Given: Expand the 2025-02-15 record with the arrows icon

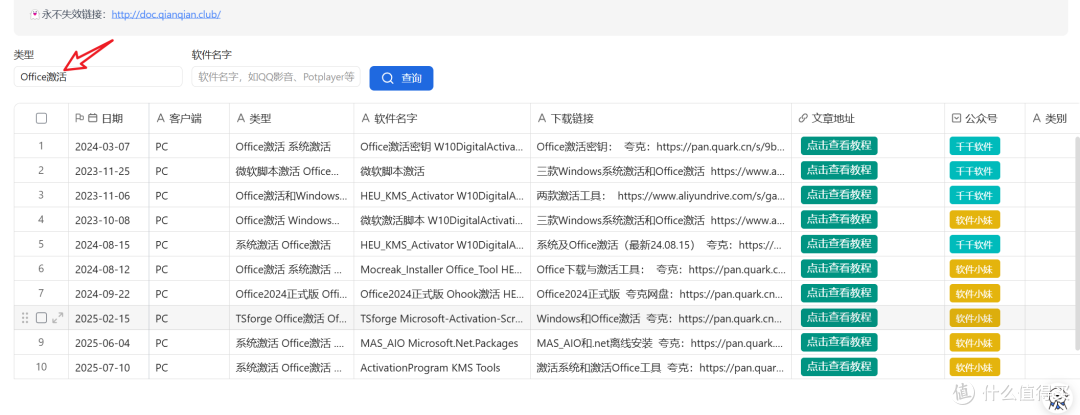Looking at the screenshot, I should pos(58,318).
